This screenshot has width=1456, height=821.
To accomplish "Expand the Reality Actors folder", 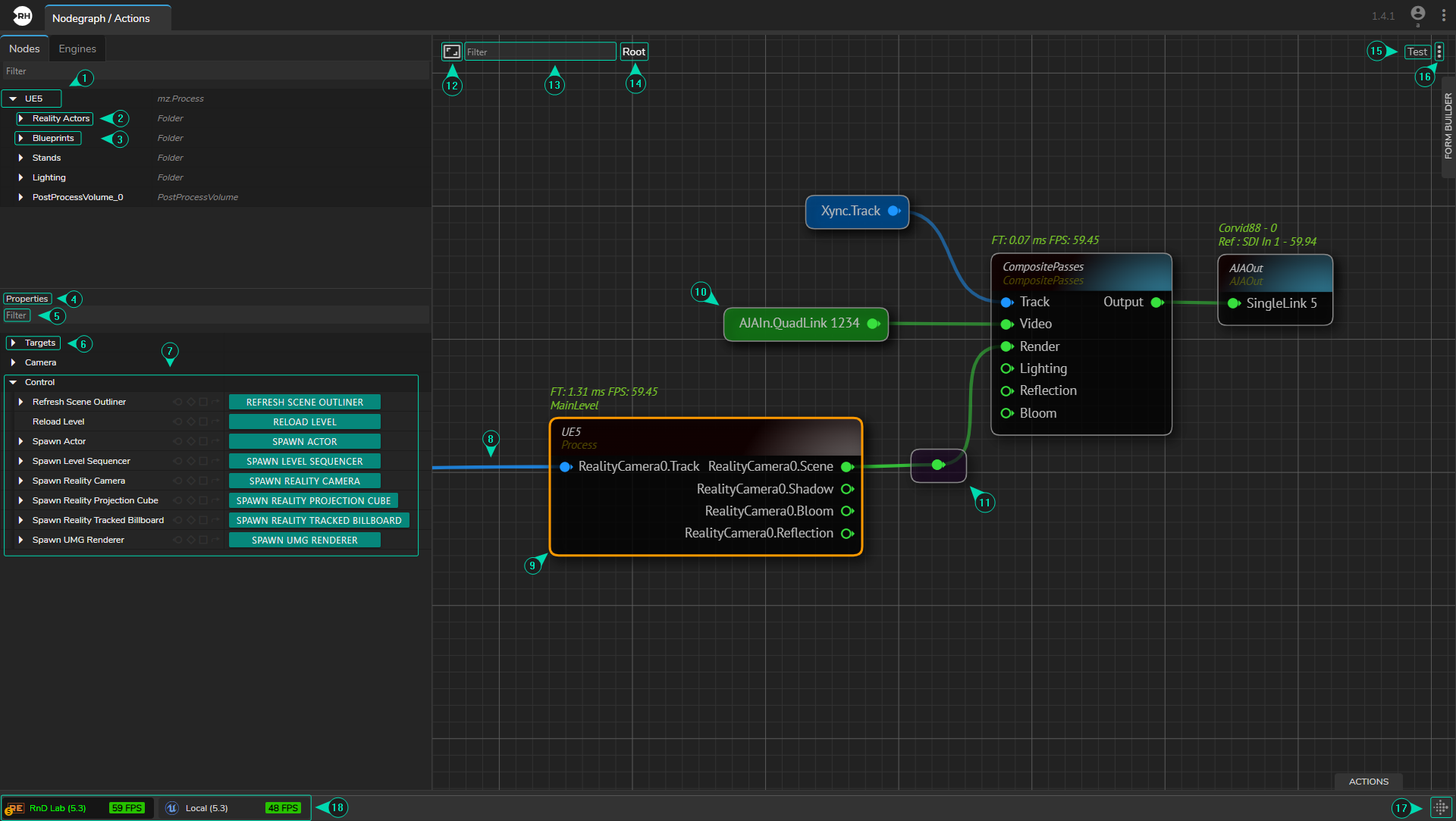I will (x=21, y=119).
